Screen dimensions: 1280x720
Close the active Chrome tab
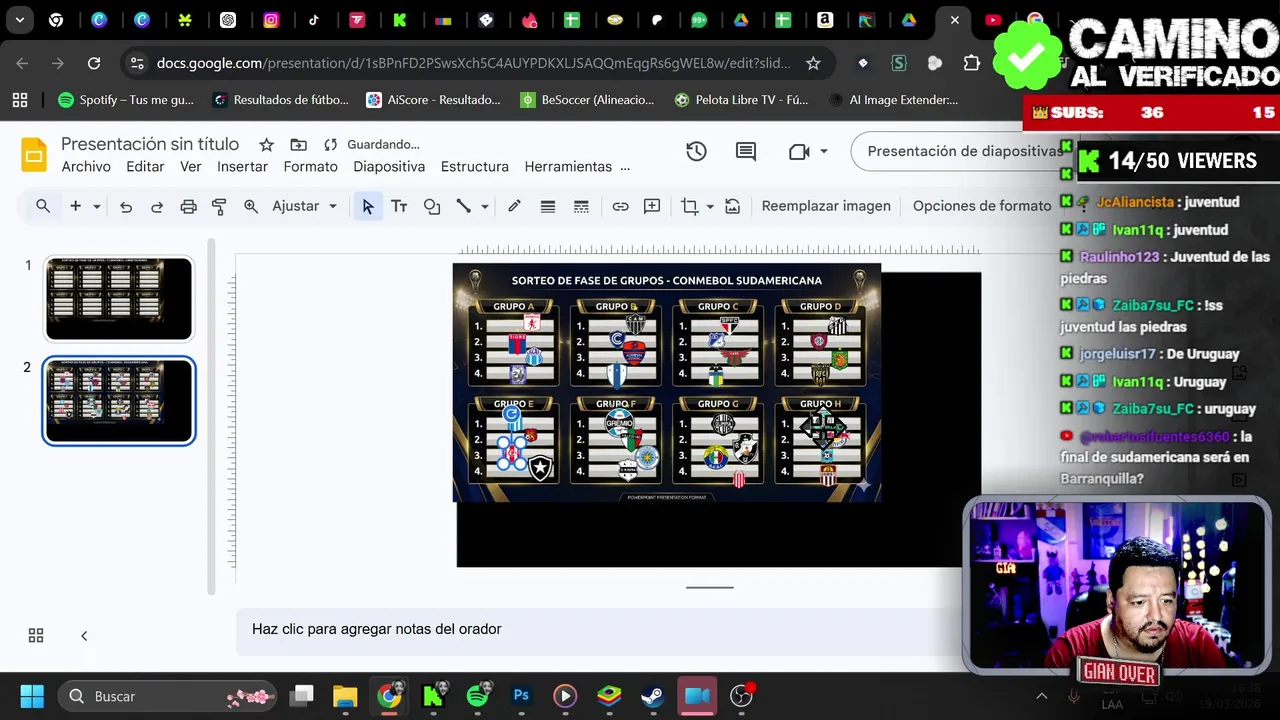click(x=955, y=20)
